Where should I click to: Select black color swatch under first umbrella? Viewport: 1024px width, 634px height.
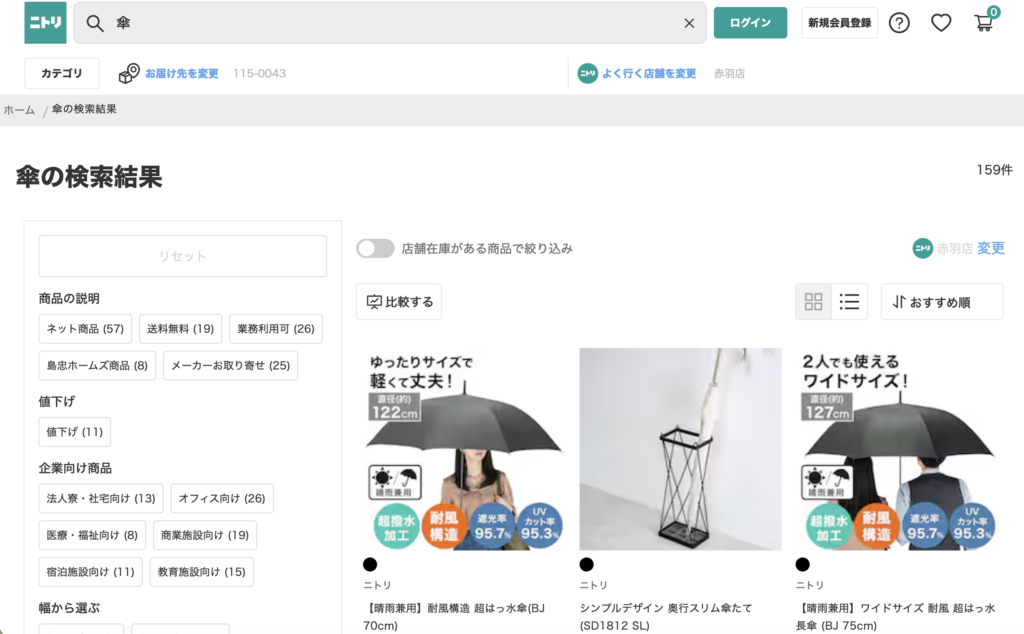(x=370, y=564)
